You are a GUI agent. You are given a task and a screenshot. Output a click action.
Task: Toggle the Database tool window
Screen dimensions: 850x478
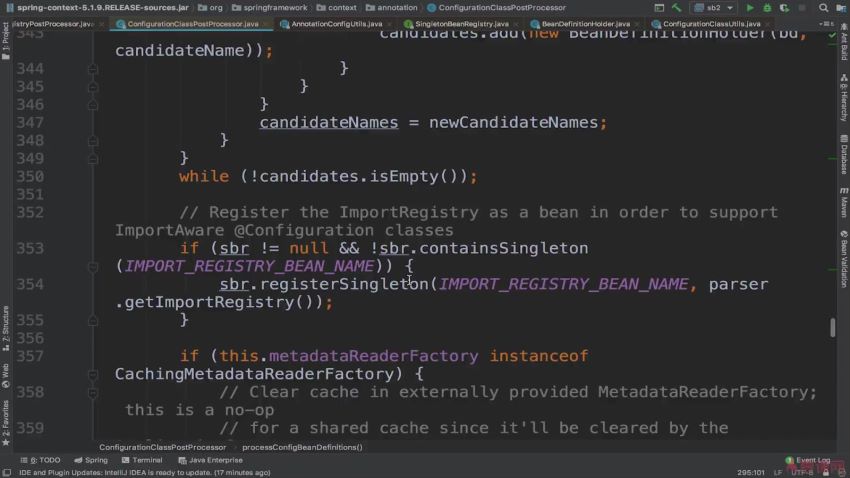point(843,158)
